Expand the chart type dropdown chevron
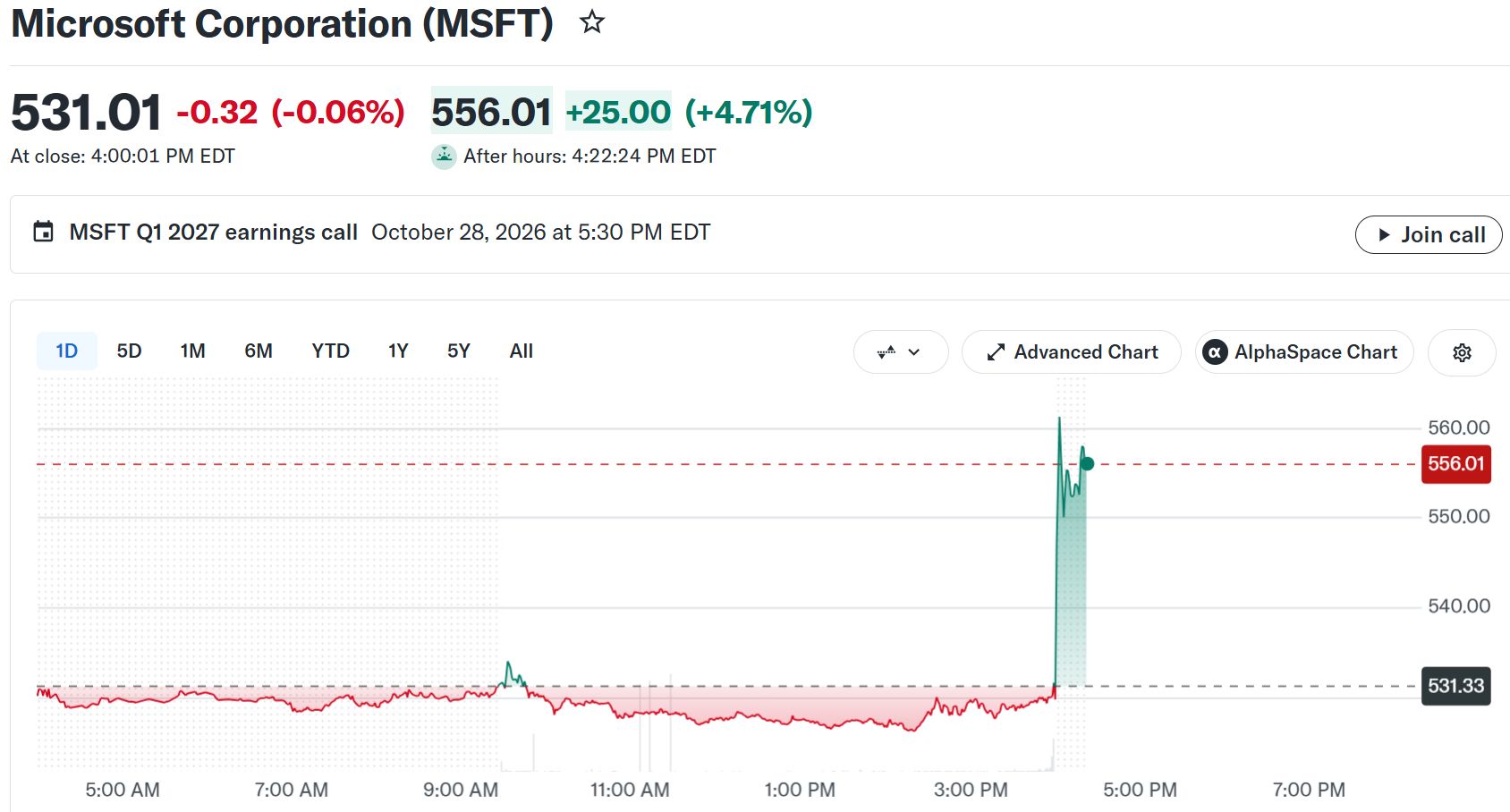 [x=914, y=352]
